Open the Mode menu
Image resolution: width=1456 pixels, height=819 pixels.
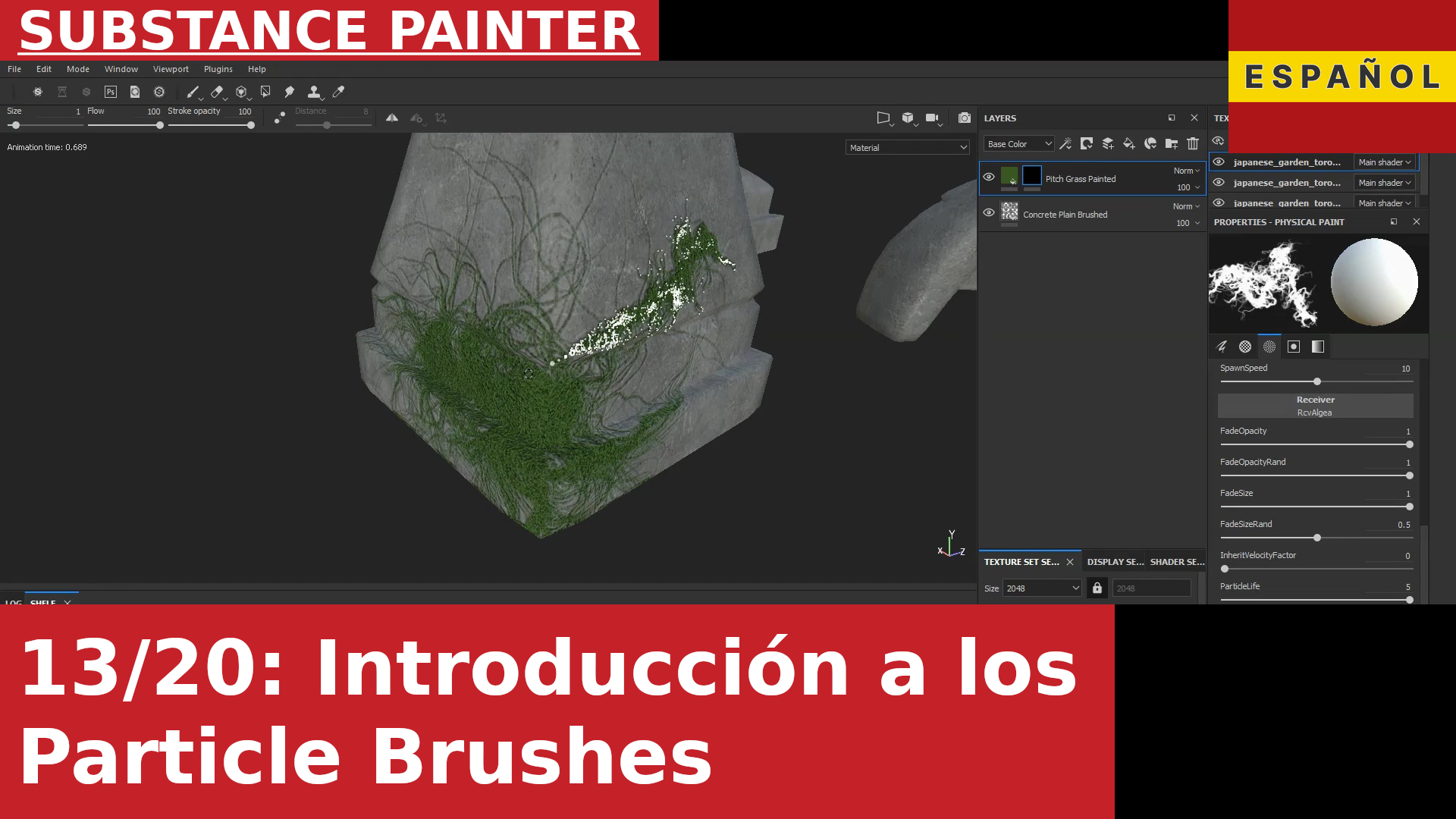78,69
